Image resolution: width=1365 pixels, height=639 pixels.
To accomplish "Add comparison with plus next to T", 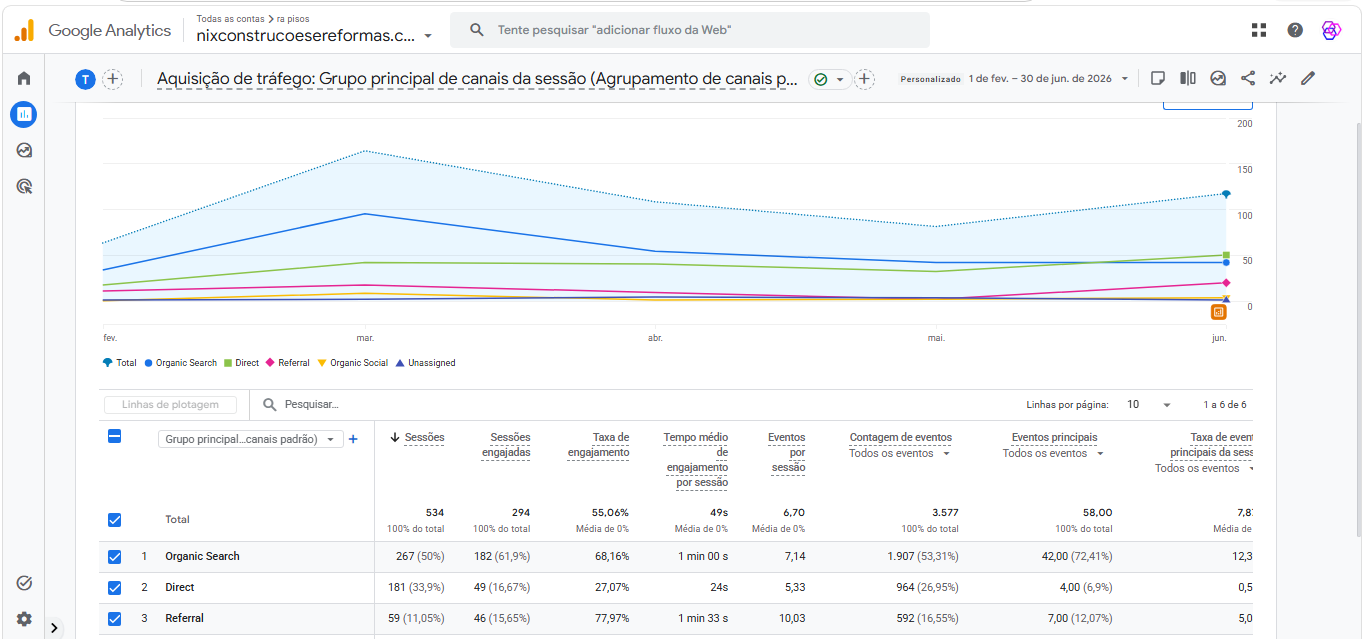I will [113, 79].
